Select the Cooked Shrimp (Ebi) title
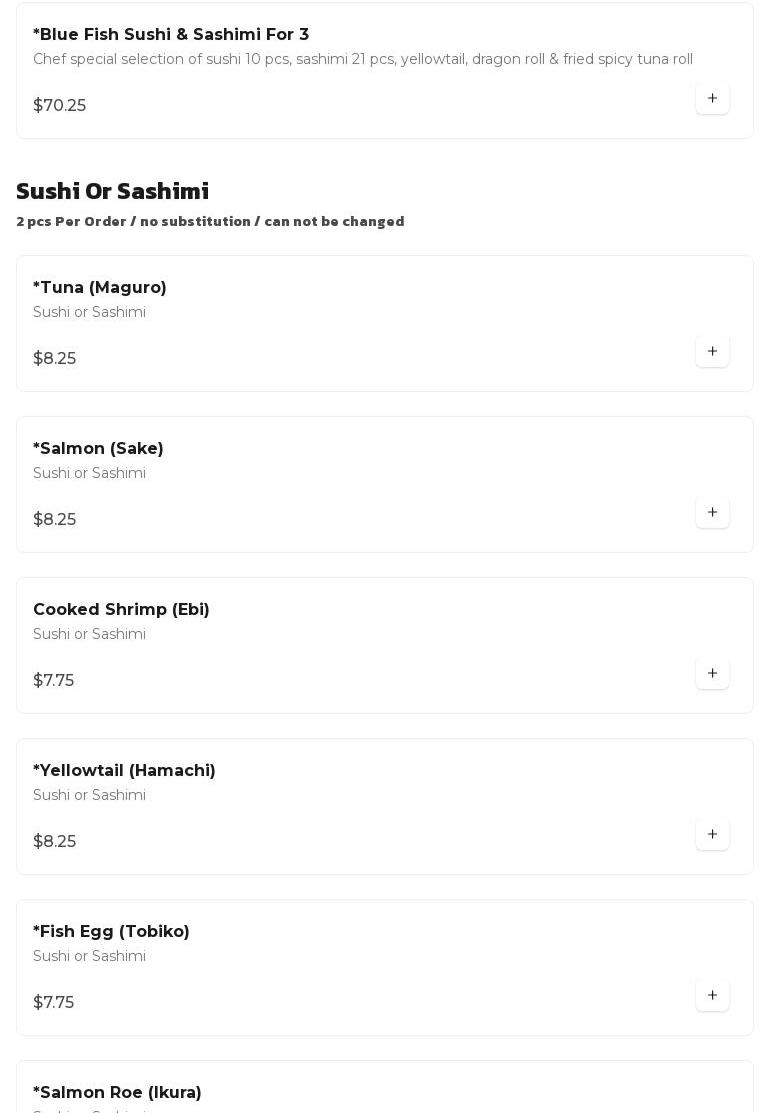 point(121,610)
